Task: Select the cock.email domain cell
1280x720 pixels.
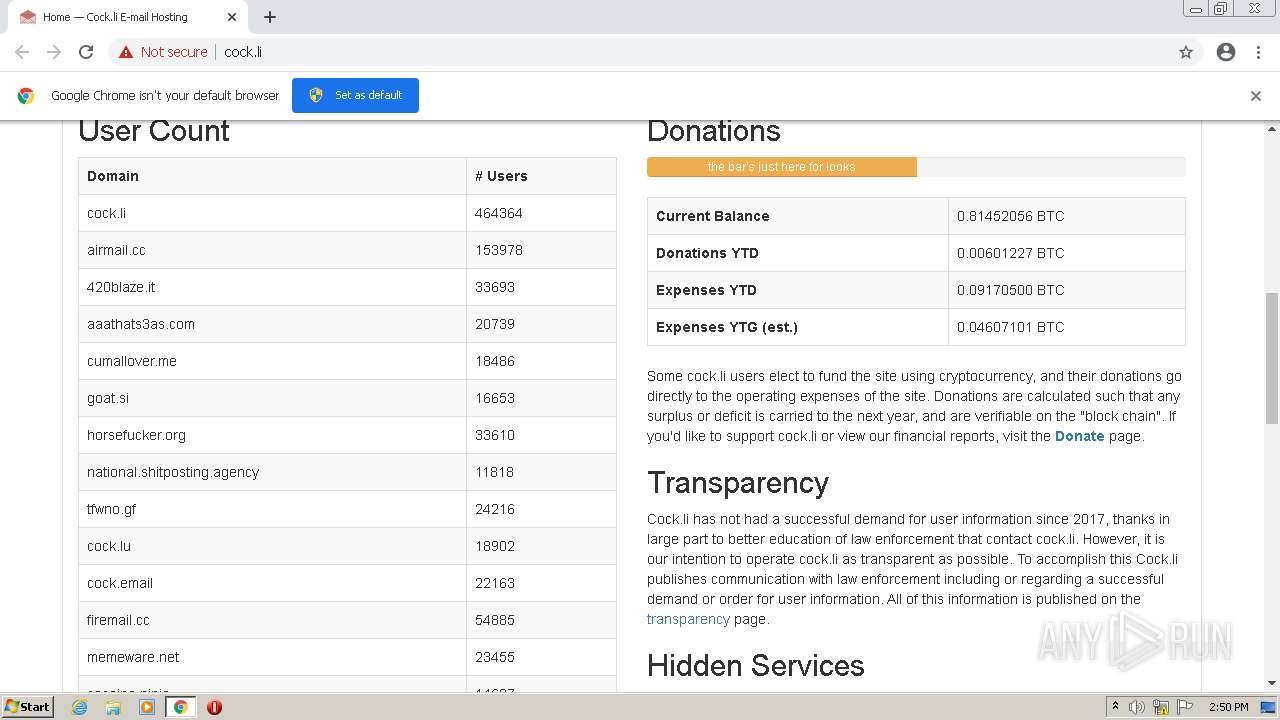Action: point(272,583)
